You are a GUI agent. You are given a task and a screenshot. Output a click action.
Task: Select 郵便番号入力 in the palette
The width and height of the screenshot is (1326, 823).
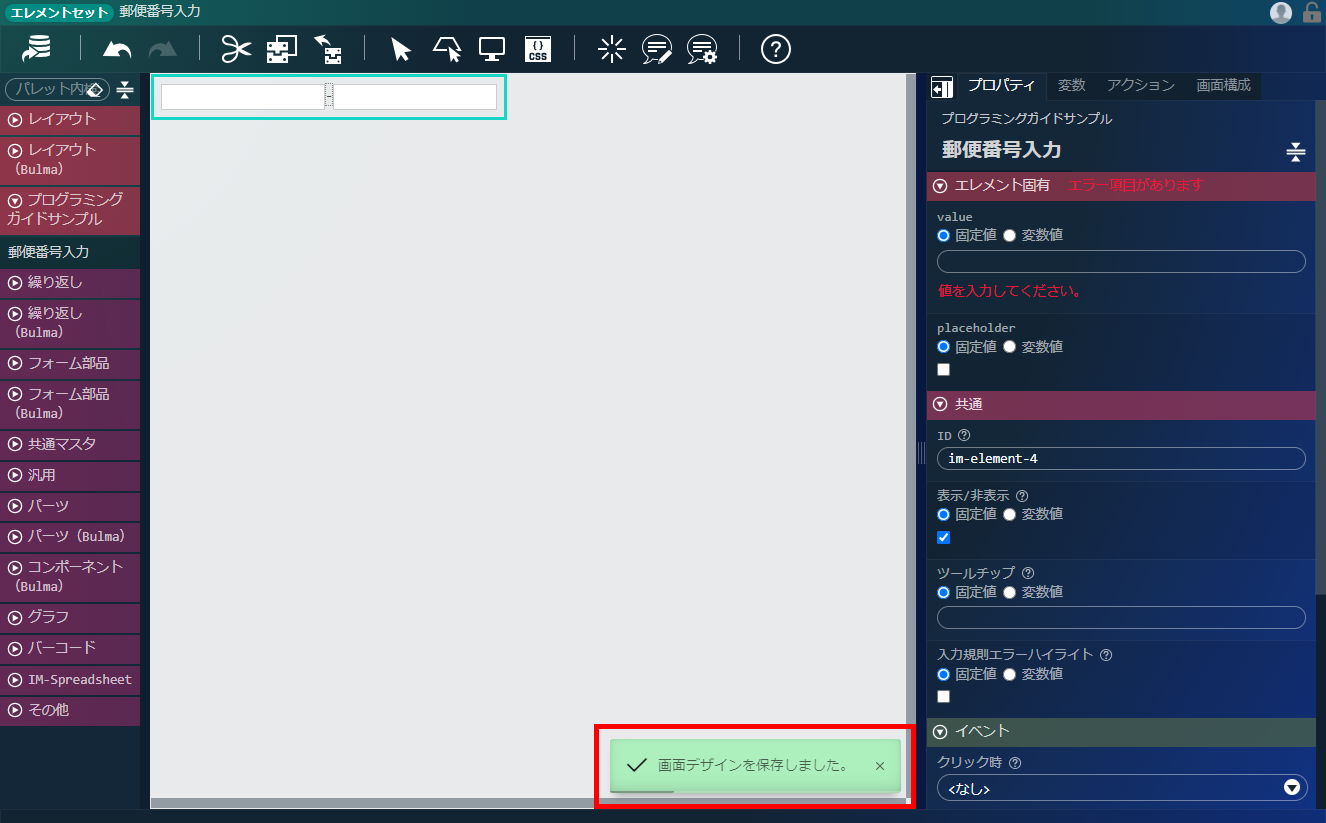(x=70, y=252)
